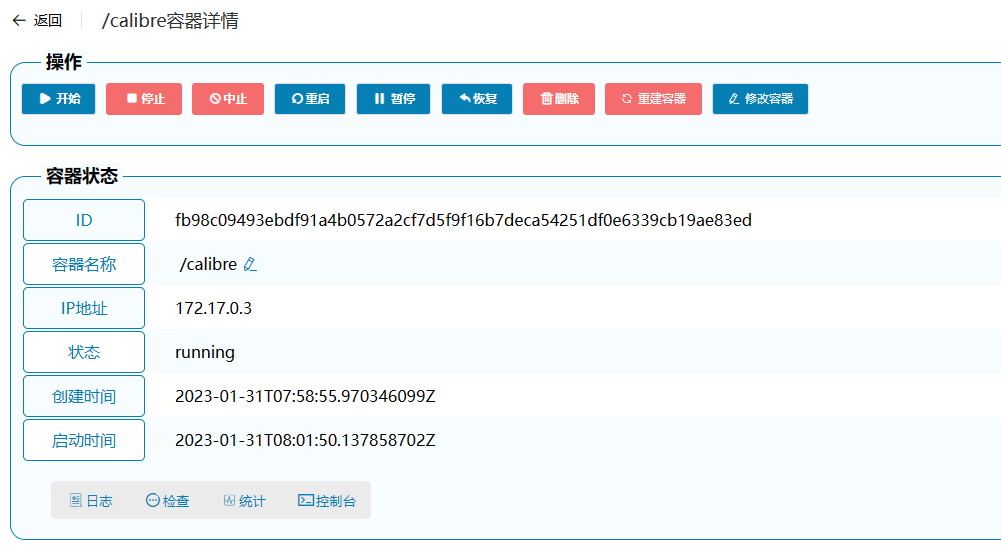Delete the container with 删除 button
This screenshot has width=1001, height=548.
(x=559, y=99)
